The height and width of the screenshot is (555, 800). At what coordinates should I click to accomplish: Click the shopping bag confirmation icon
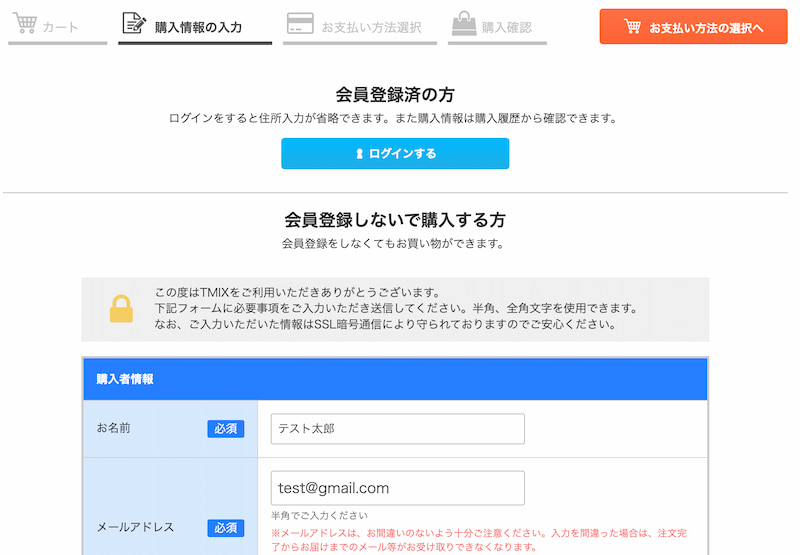pos(464,23)
